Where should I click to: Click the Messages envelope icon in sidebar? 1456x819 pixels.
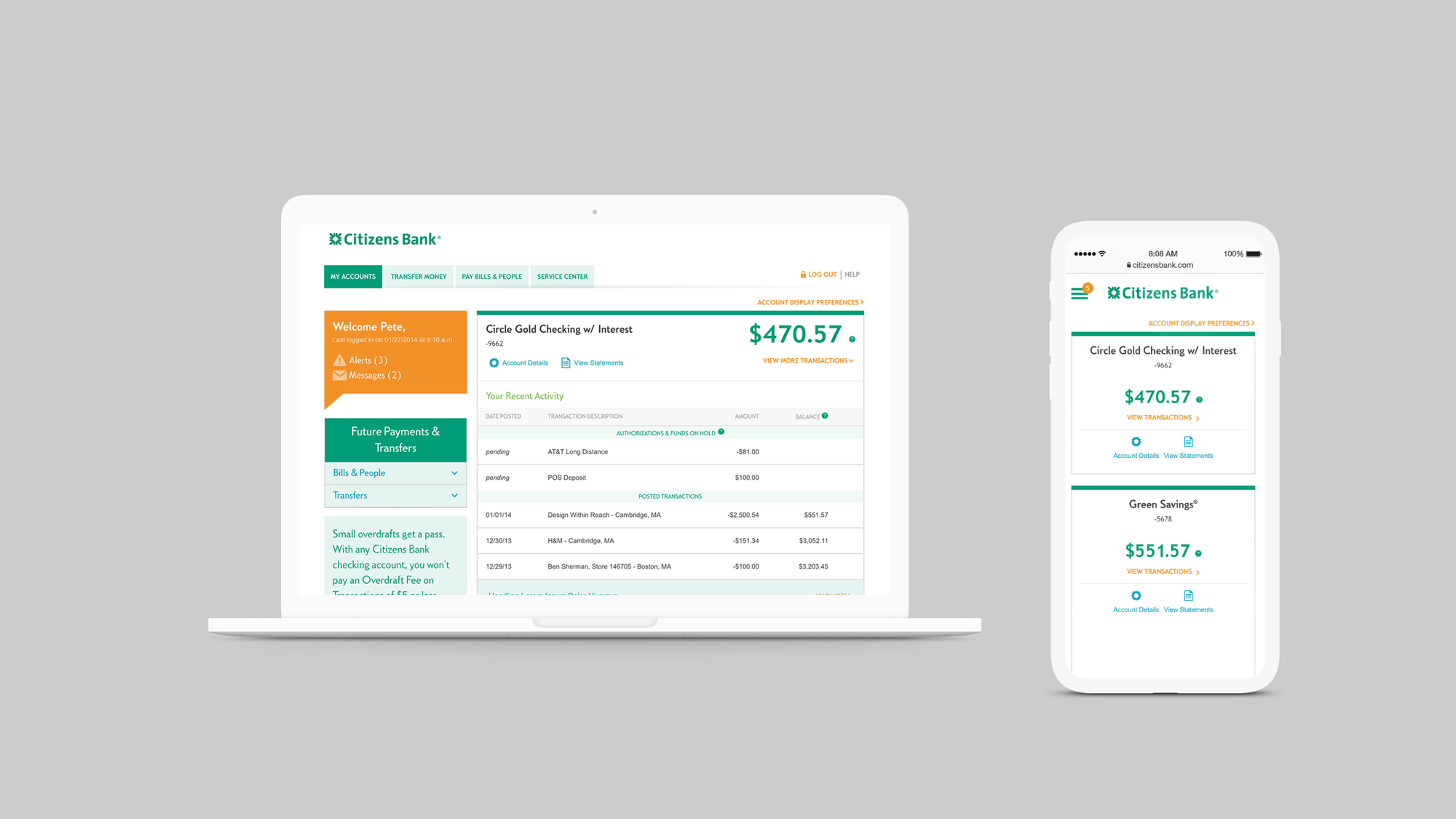tap(339, 375)
